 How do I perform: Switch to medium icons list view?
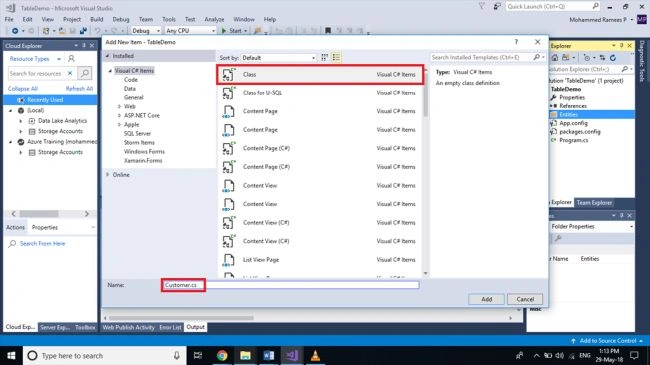336,57
